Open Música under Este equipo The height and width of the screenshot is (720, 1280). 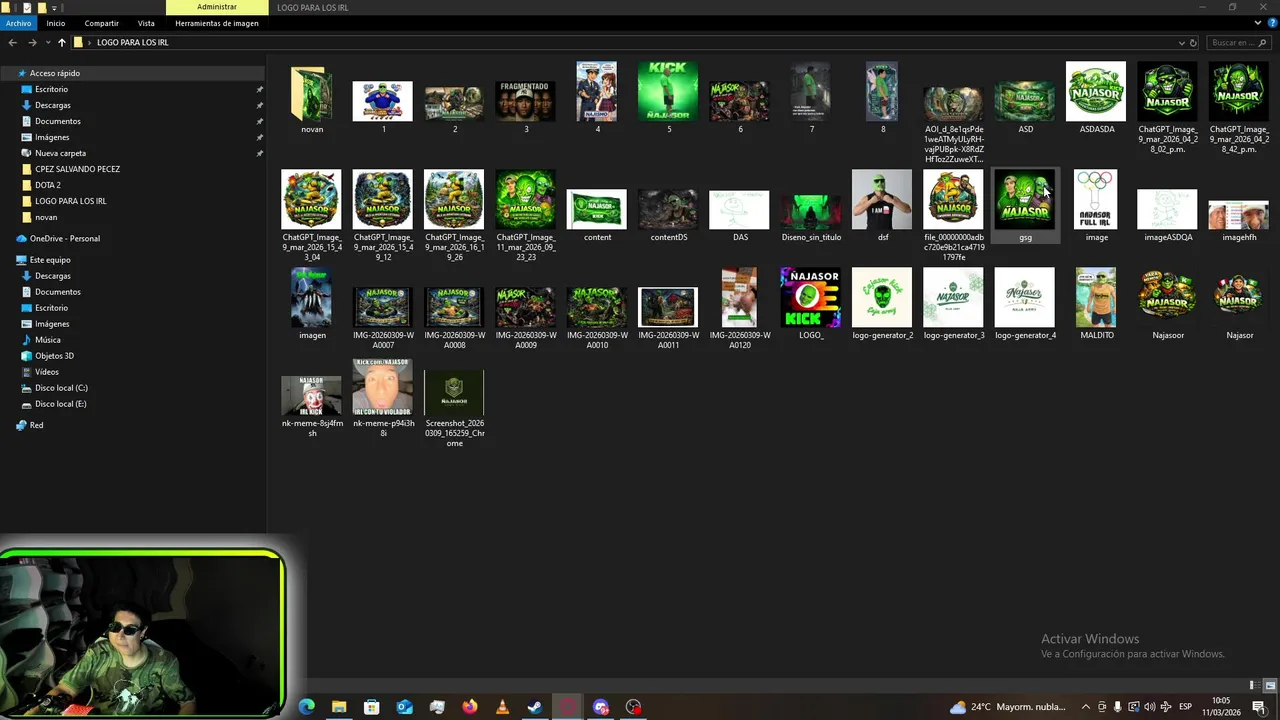click(x=48, y=340)
